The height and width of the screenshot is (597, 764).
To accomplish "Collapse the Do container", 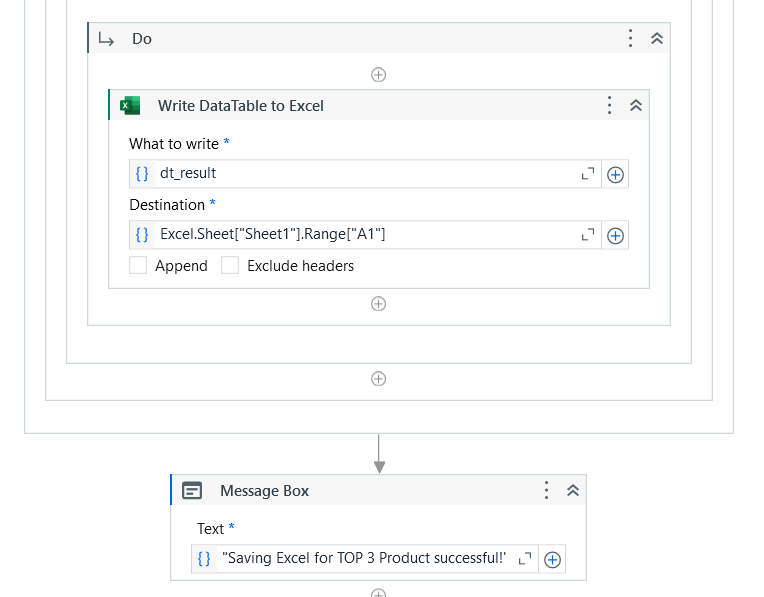I will tap(657, 38).
